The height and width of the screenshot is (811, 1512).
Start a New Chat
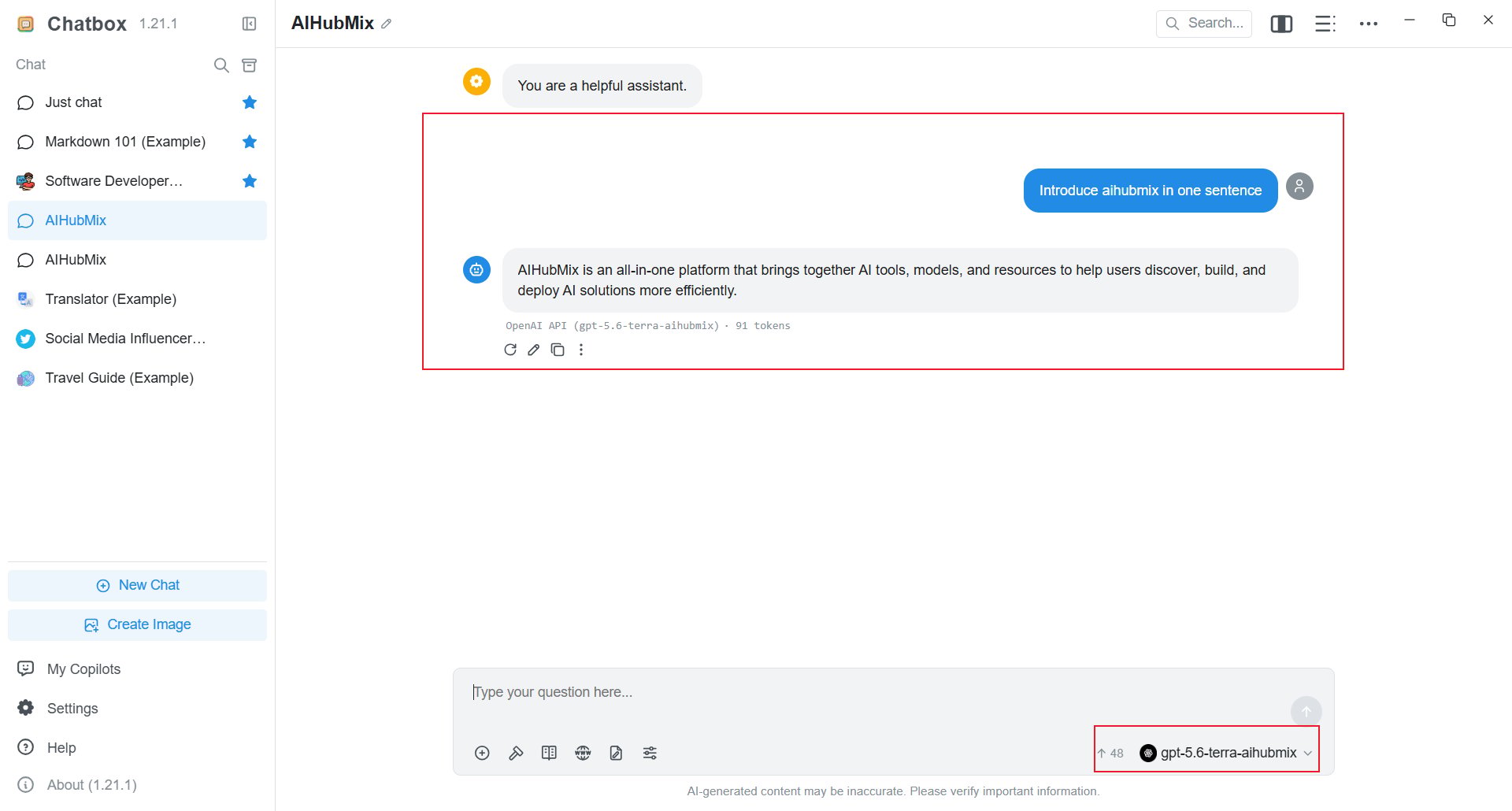click(137, 585)
